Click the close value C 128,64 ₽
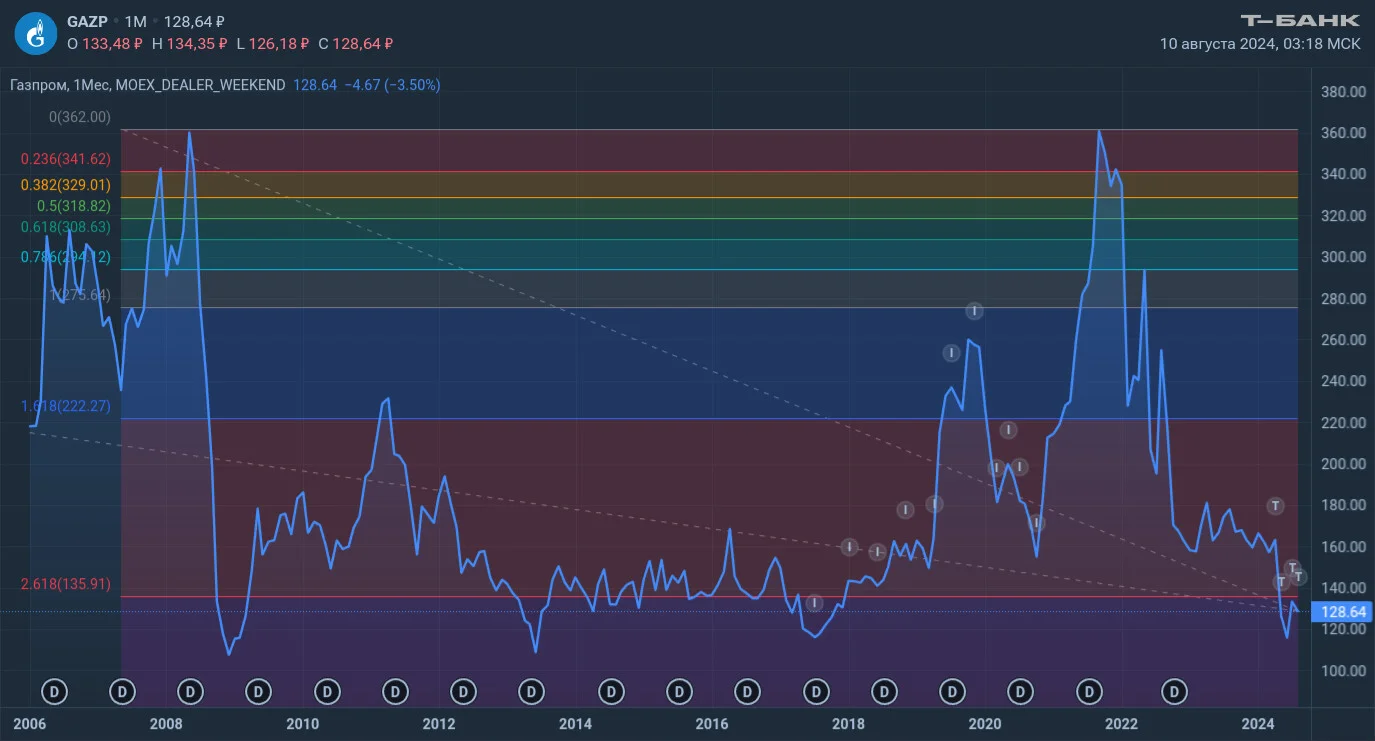 pyautogui.click(x=355, y=43)
